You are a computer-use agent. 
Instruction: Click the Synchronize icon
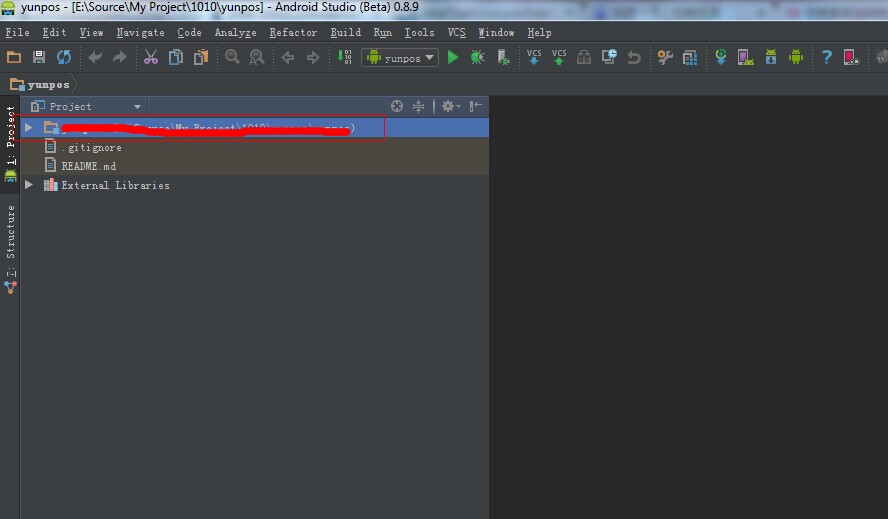coord(63,57)
